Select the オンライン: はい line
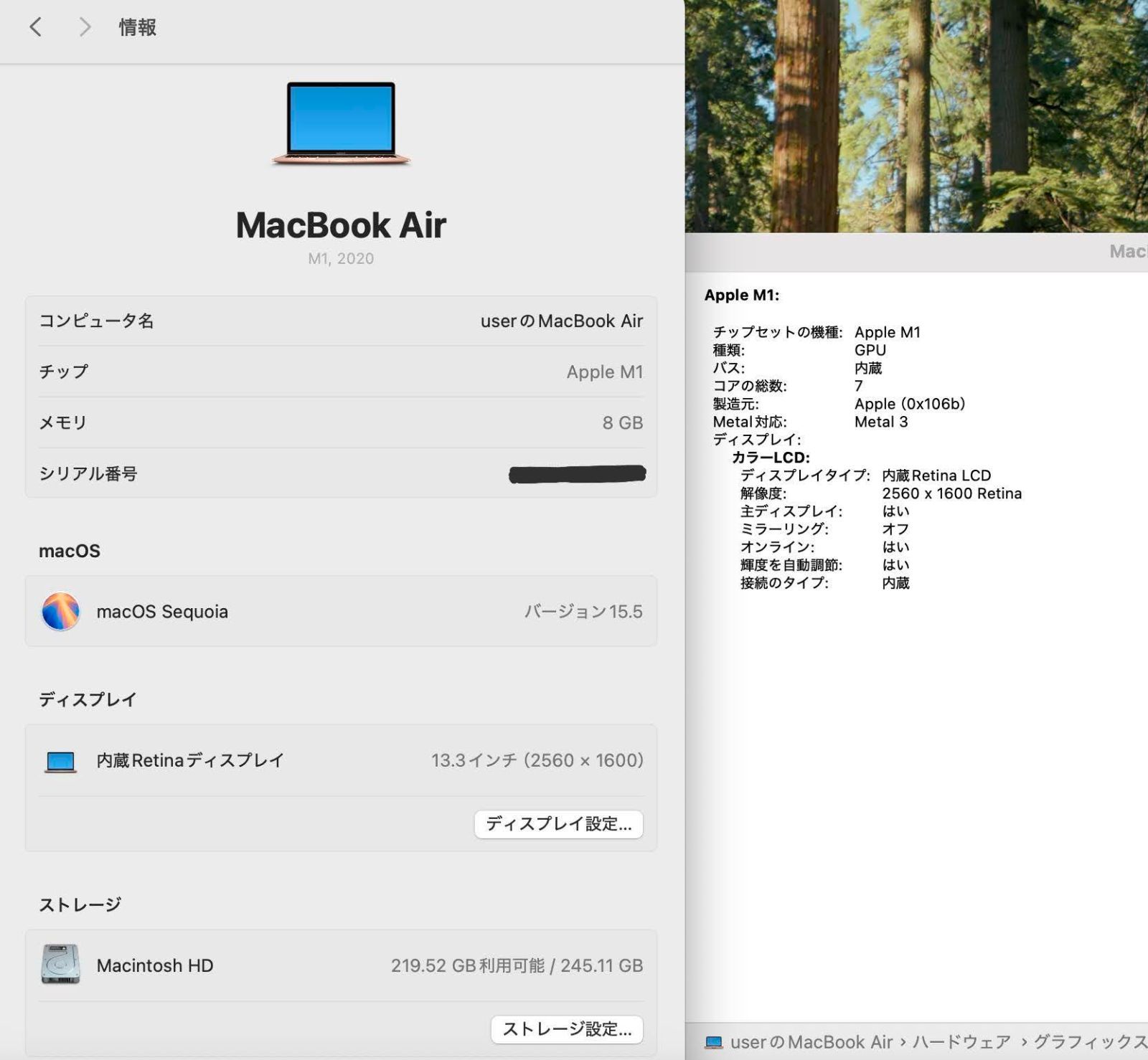Screen dimensions: 1148x1060 pyautogui.click(x=824, y=547)
